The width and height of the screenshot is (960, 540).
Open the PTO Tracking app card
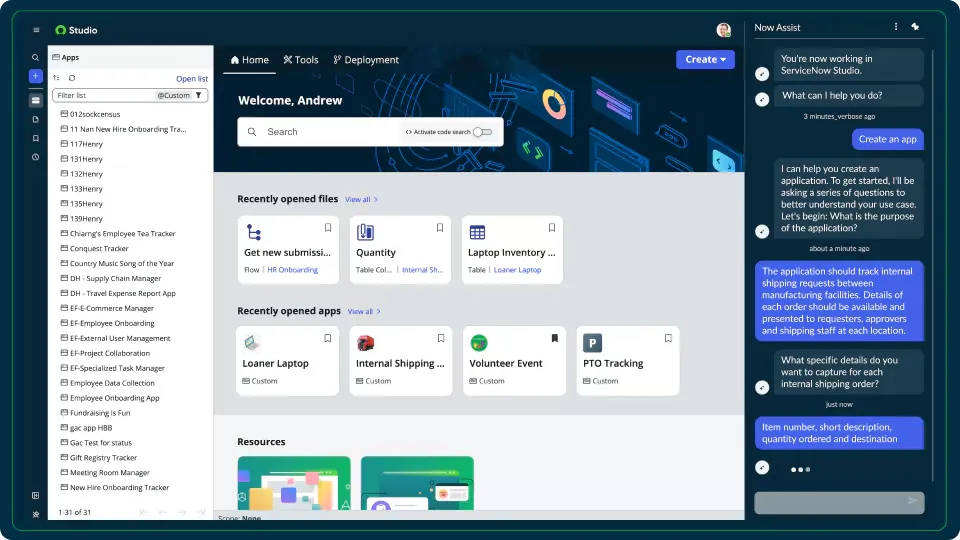[x=628, y=361]
